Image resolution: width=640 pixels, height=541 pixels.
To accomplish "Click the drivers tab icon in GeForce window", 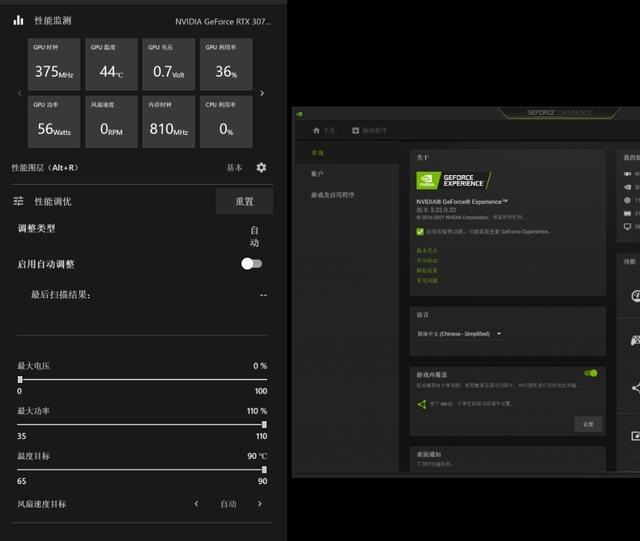I will point(356,130).
